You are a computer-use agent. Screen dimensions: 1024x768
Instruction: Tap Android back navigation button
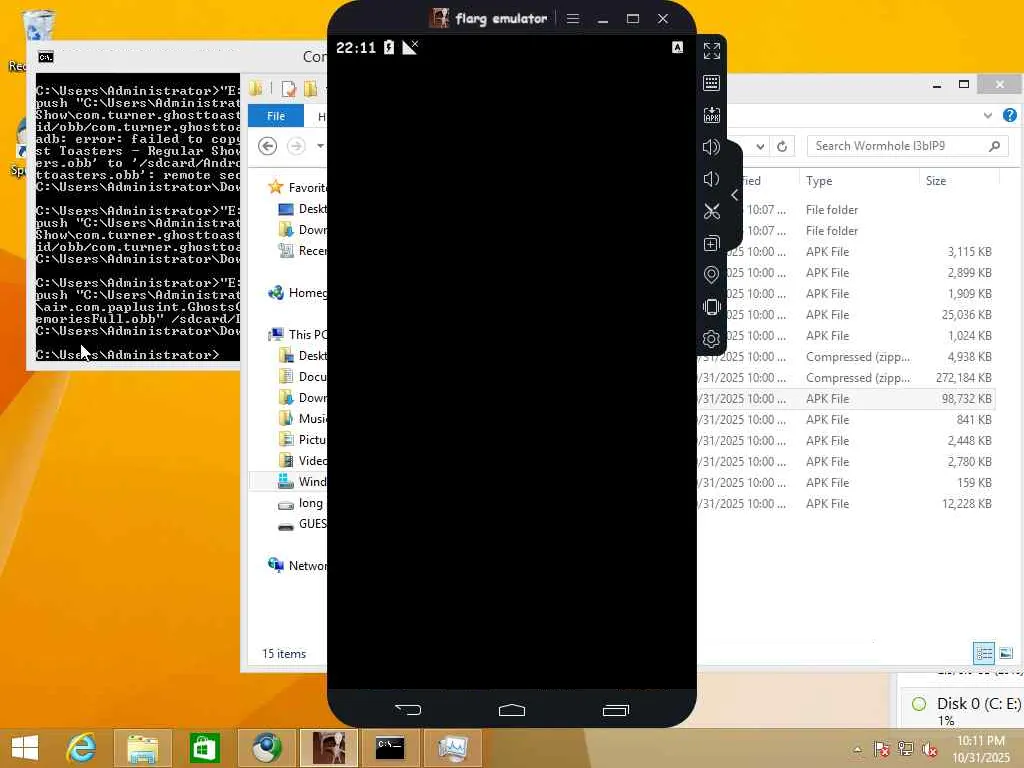(x=408, y=710)
